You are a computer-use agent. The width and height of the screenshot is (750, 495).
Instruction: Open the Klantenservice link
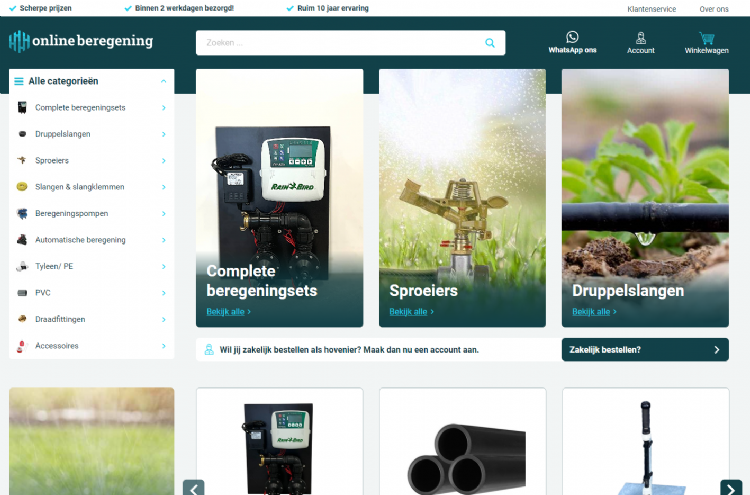coord(651,9)
